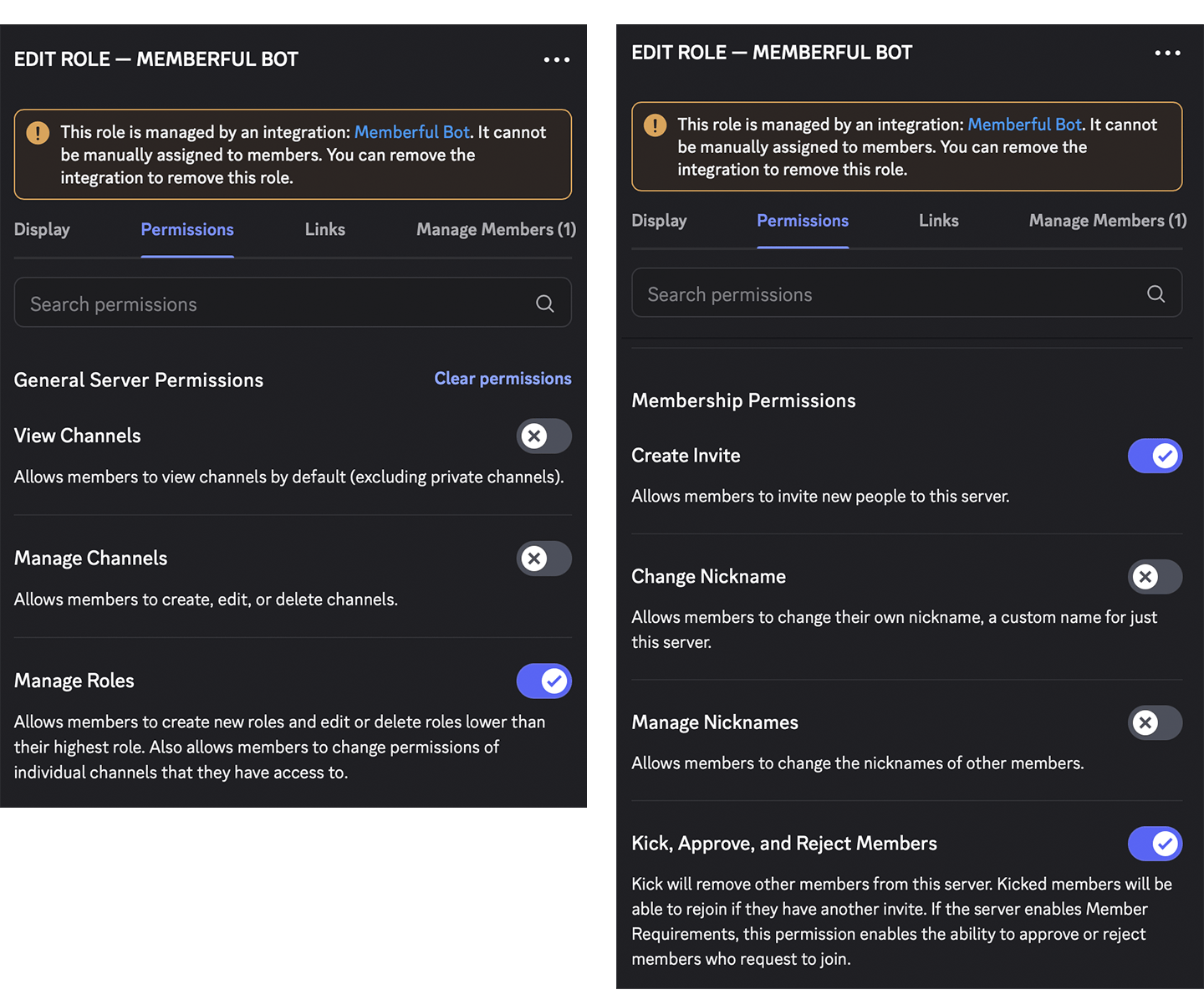Viewport: 1204px width, 1005px height.
Task: Select Permissions tab in left panel
Action: pyautogui.click(x=187, y=229)
